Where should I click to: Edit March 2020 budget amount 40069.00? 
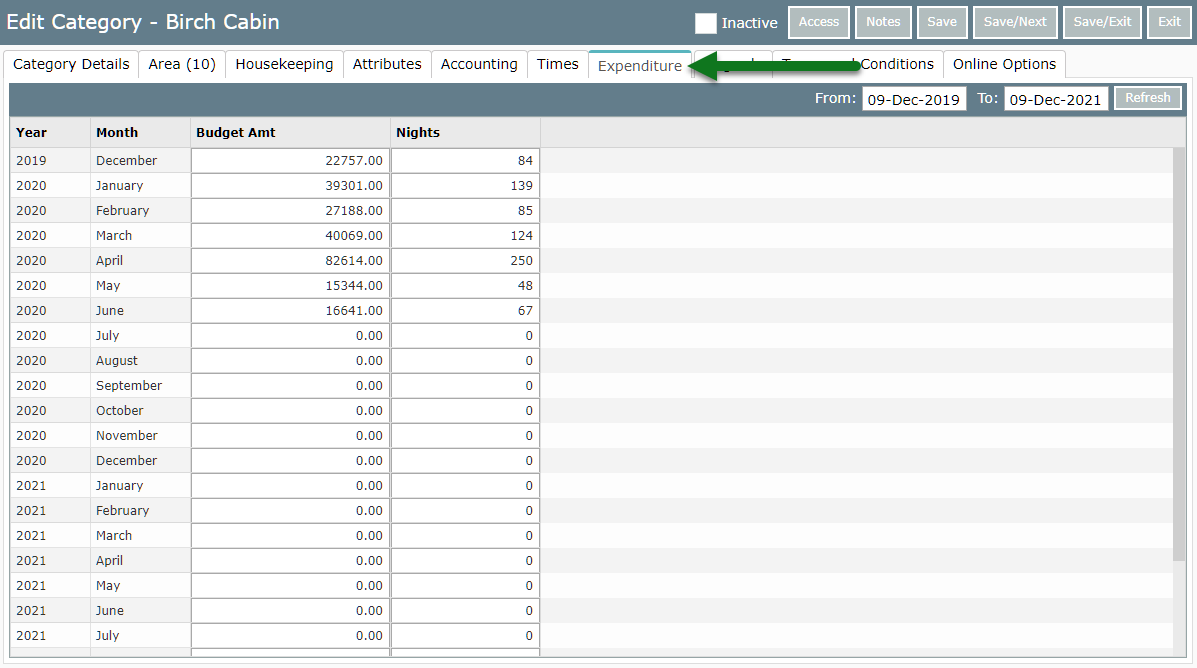click(x=291, y=235)
